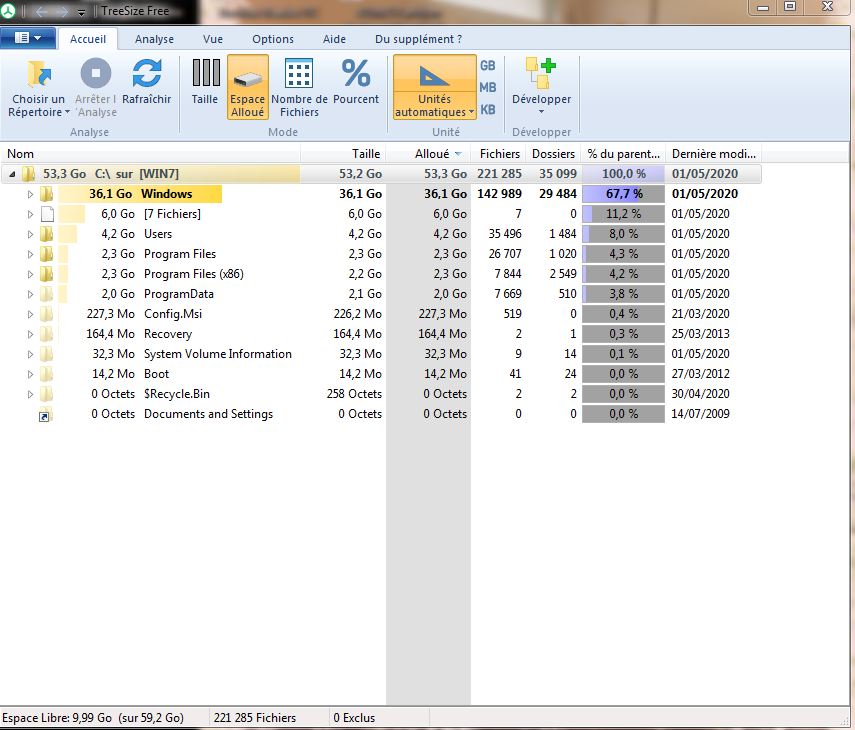Screen dimensions: 855x730
Task: Go back with the title bar arrow
Action: pos(41,11)
